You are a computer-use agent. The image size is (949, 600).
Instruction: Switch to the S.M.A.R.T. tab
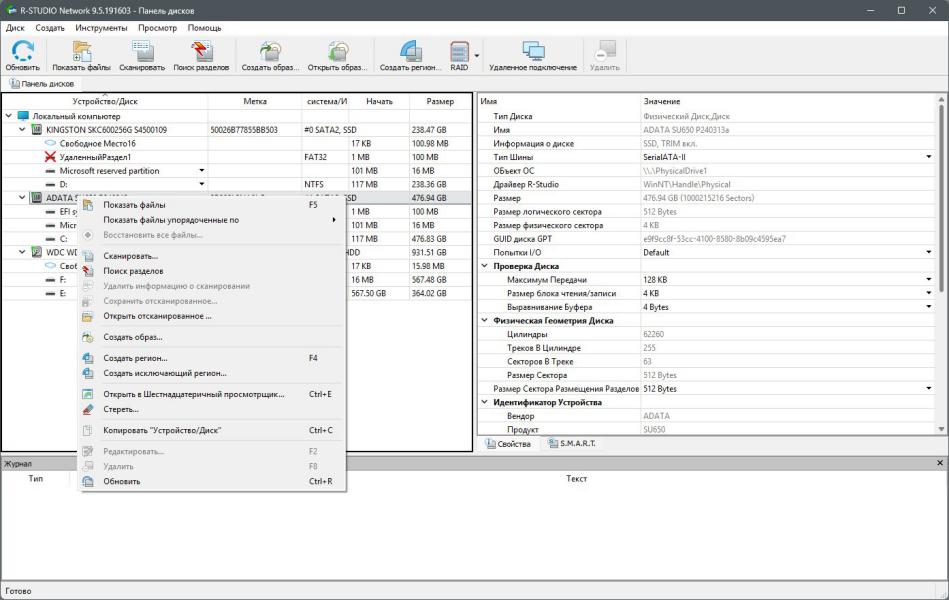click(569, 444)
